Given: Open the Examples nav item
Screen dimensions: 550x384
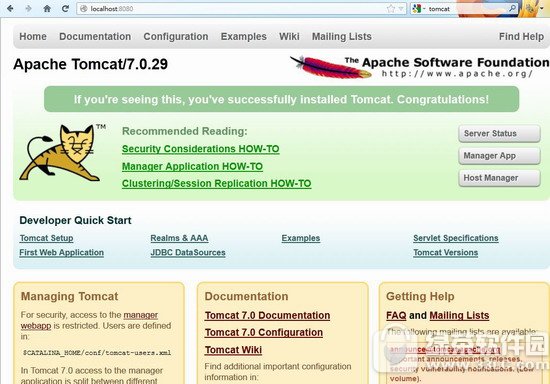Looking at the screenshot, I should pyautogui.click(x=243, y=36).
